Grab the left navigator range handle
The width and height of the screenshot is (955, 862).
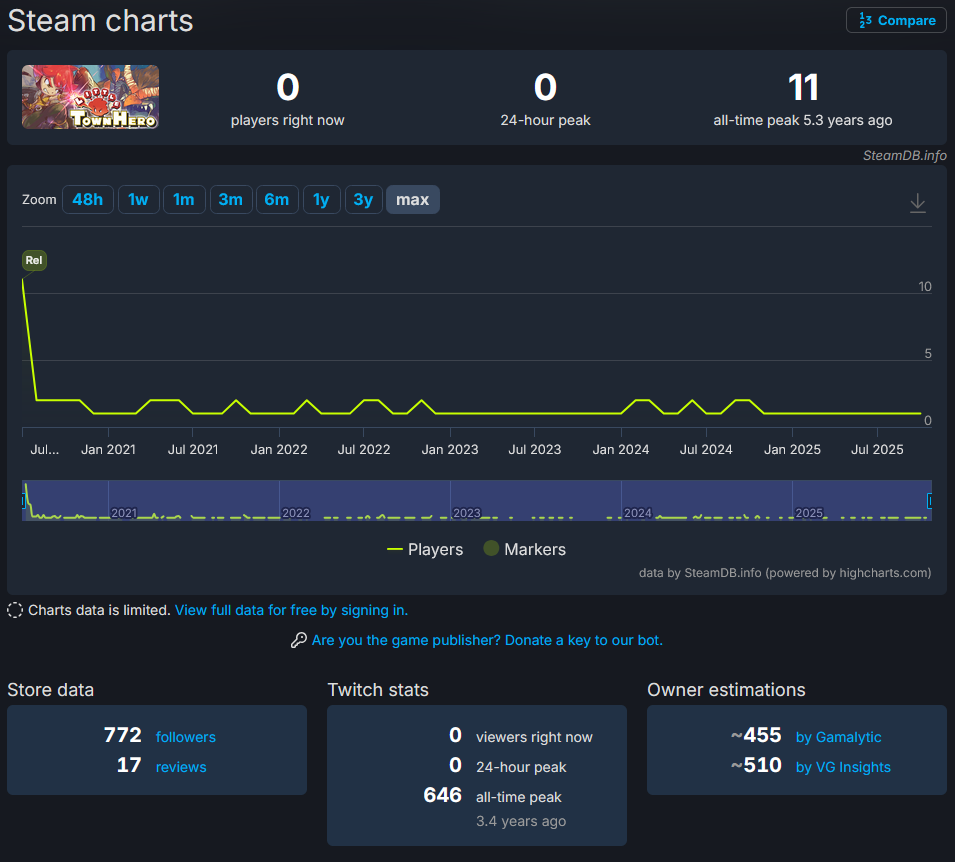coord(24,501)
